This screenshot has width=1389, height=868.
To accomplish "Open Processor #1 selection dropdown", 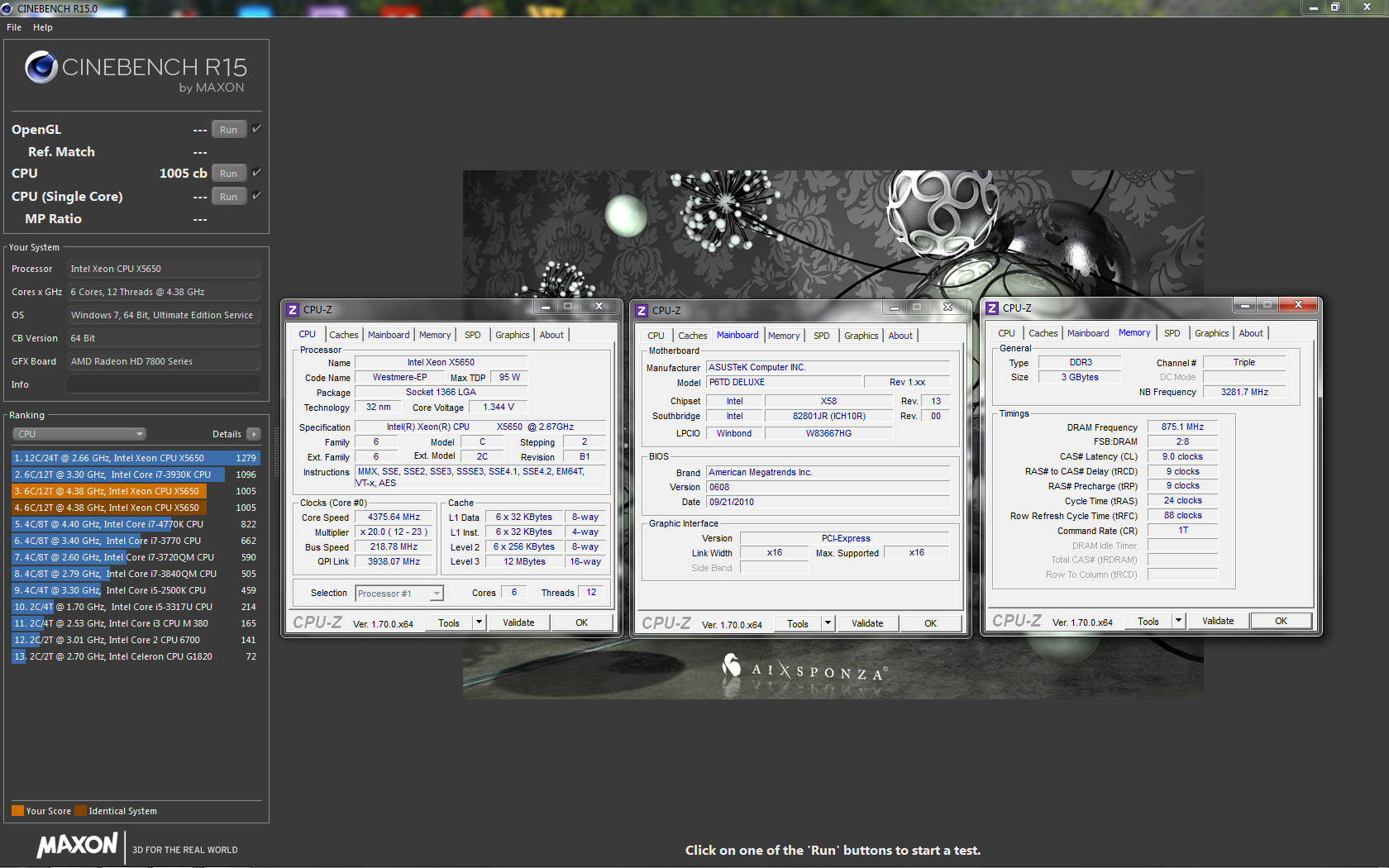I will coord(399,594).
